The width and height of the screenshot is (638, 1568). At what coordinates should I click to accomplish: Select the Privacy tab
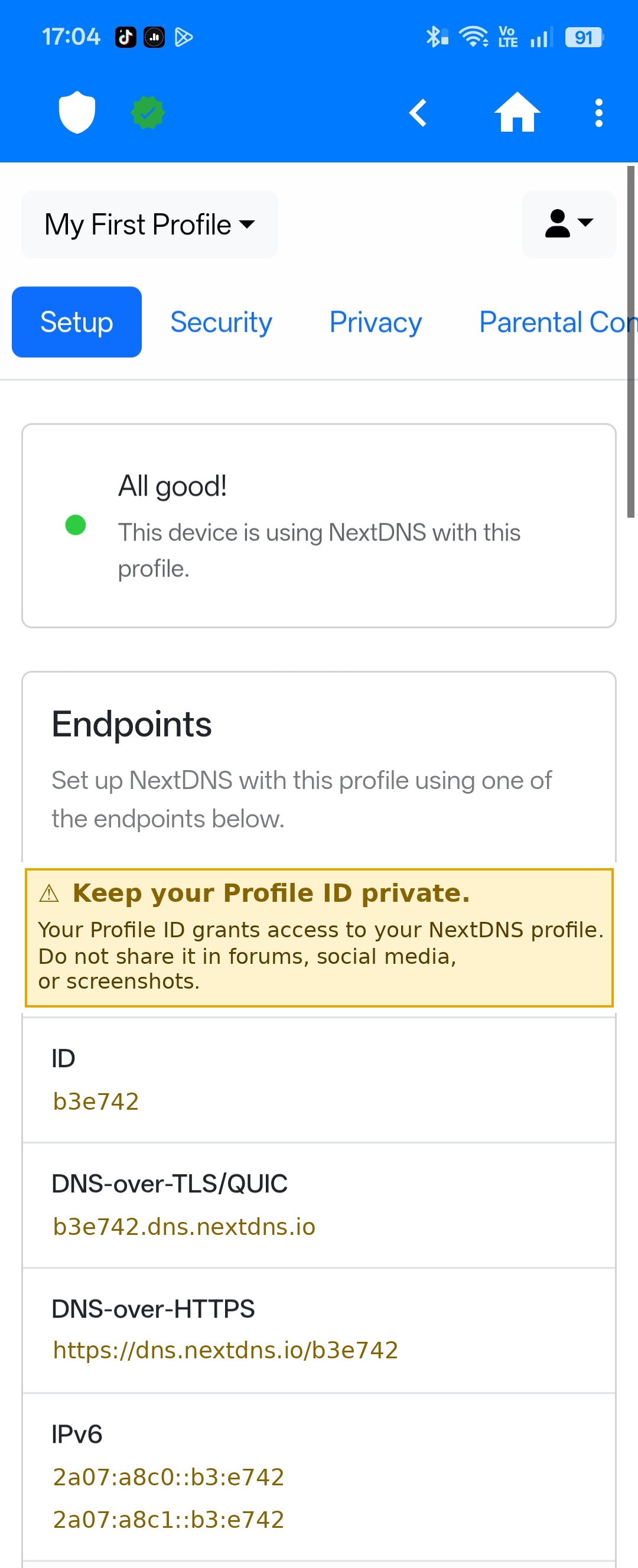(375, 321)
